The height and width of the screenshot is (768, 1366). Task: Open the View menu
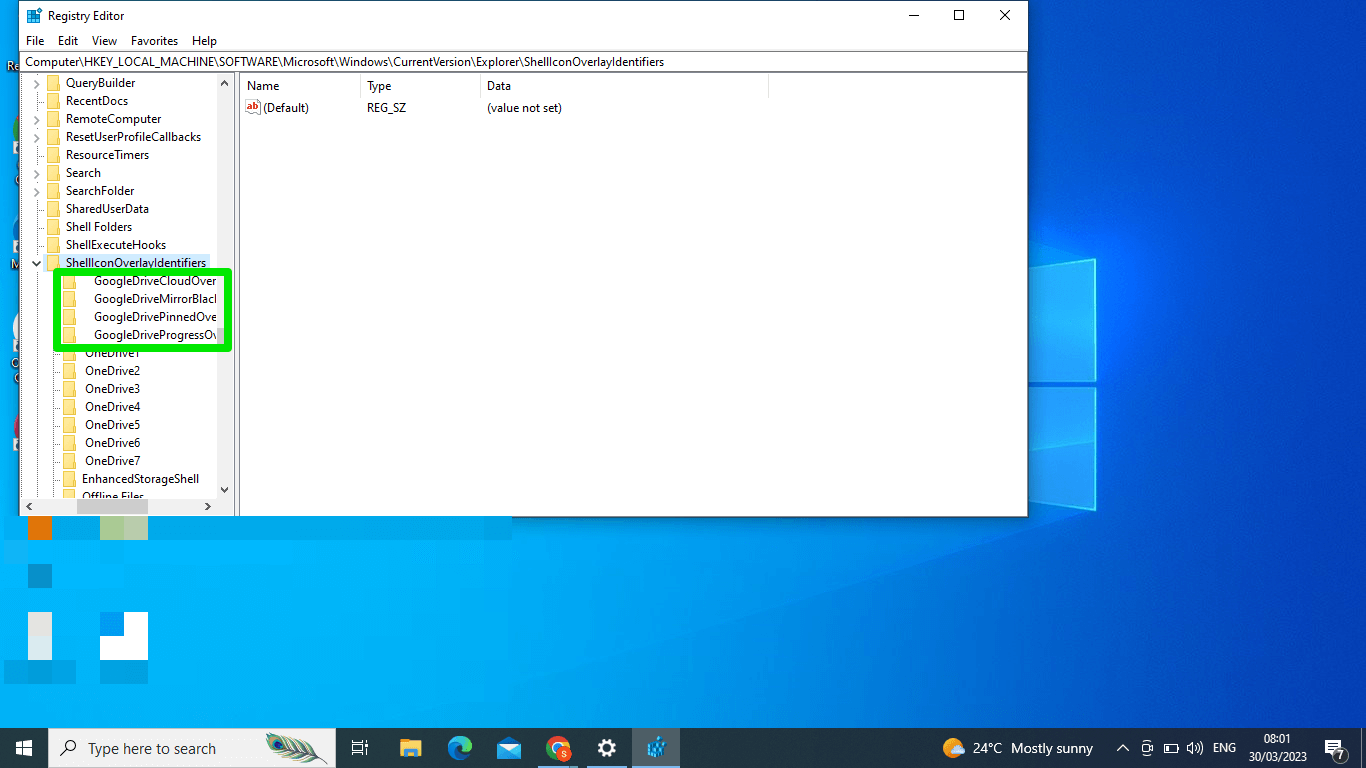click(104, 41)
